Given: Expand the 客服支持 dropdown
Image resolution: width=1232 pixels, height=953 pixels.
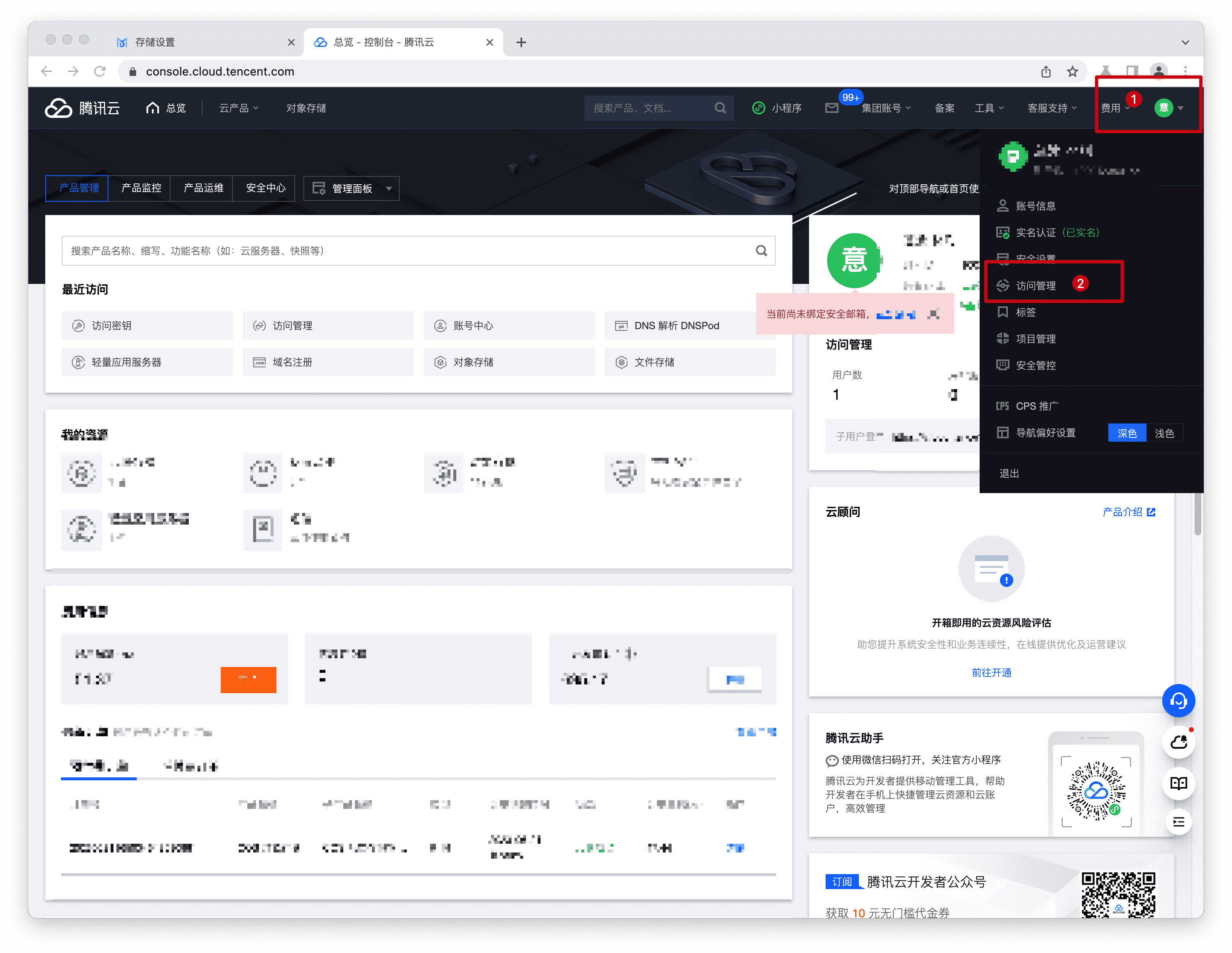Looking at the screenshot, I should 1052,108.
